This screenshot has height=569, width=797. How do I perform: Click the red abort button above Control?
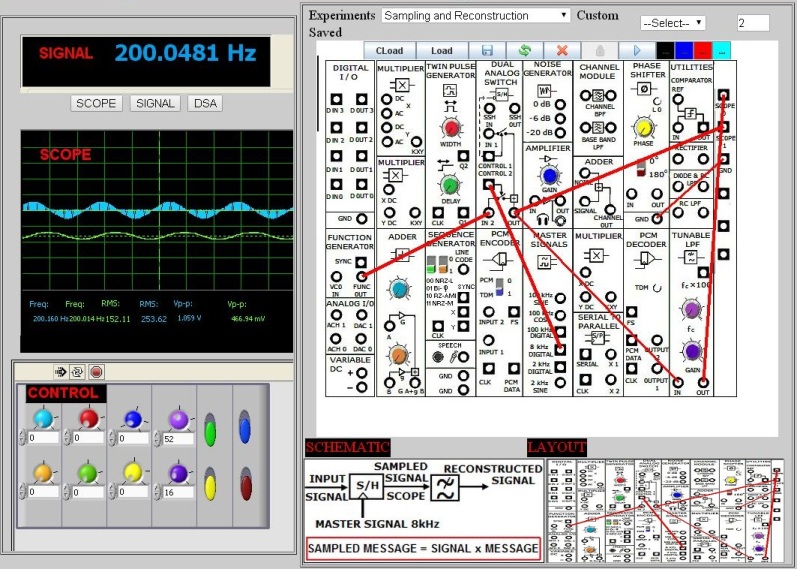click(x=96, y=371)
